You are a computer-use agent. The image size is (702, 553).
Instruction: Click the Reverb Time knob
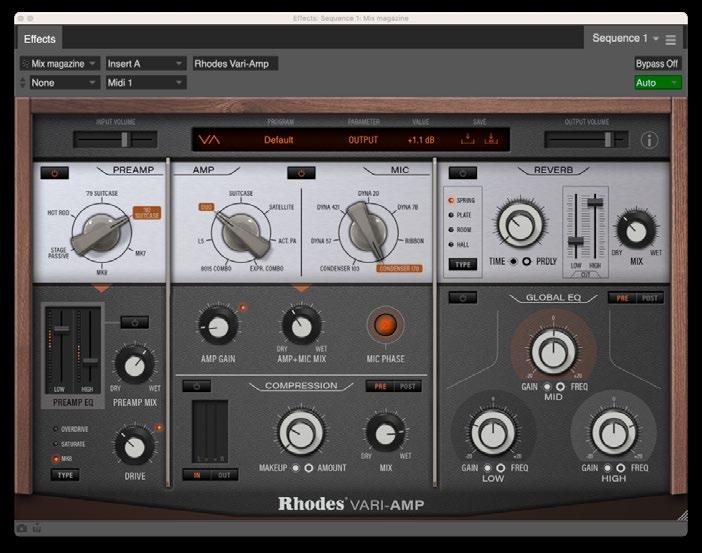pos(519,225)
